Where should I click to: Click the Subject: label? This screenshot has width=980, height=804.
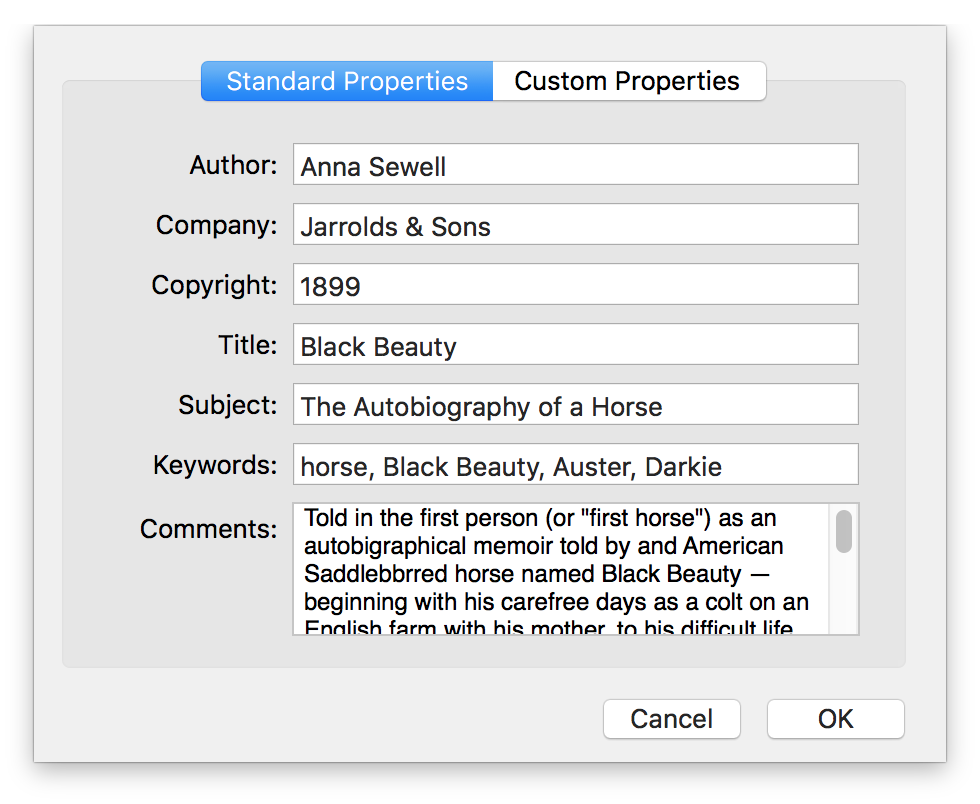click(x=228, y=405)
